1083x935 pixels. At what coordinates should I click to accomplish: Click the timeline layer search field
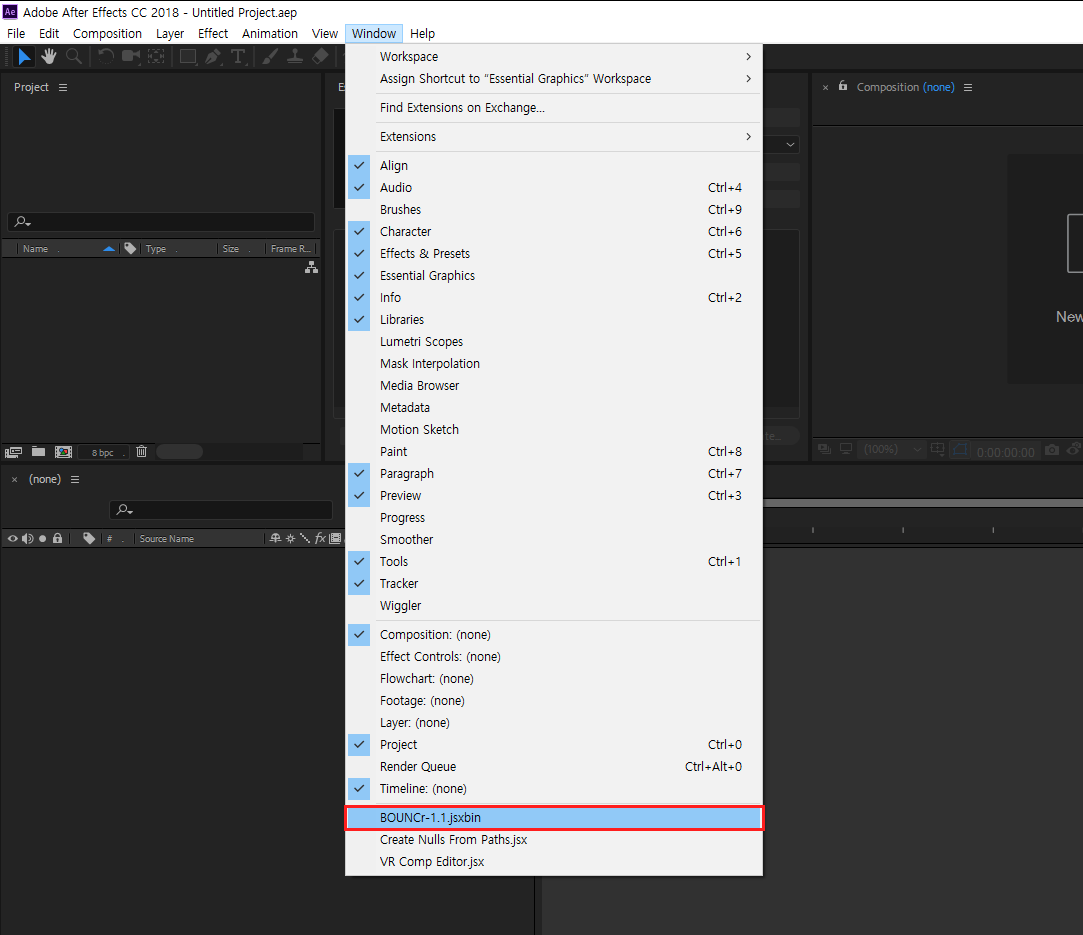pyautogui.click(x=221, y=510)
